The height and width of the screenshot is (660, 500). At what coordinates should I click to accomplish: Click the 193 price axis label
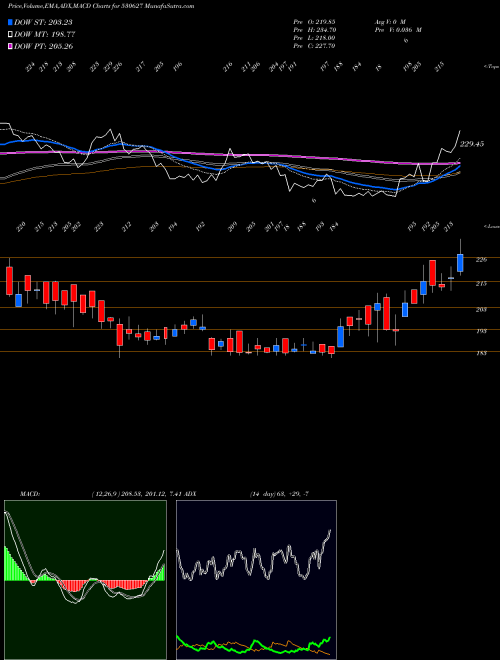[481, 331]
